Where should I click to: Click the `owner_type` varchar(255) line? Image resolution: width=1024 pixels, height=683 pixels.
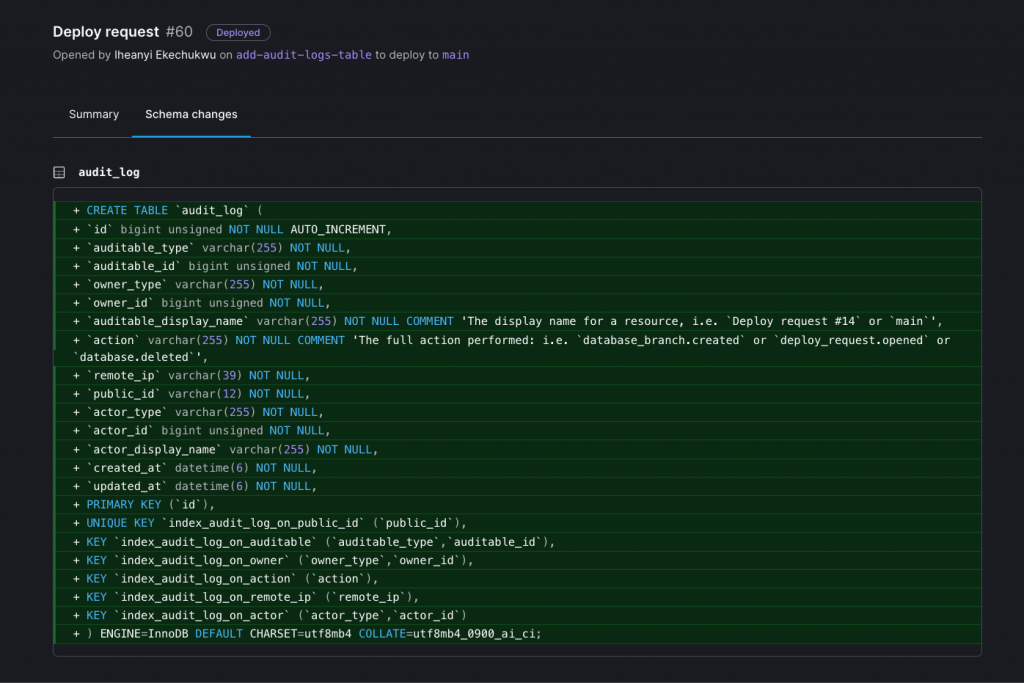tap(517, 284)
